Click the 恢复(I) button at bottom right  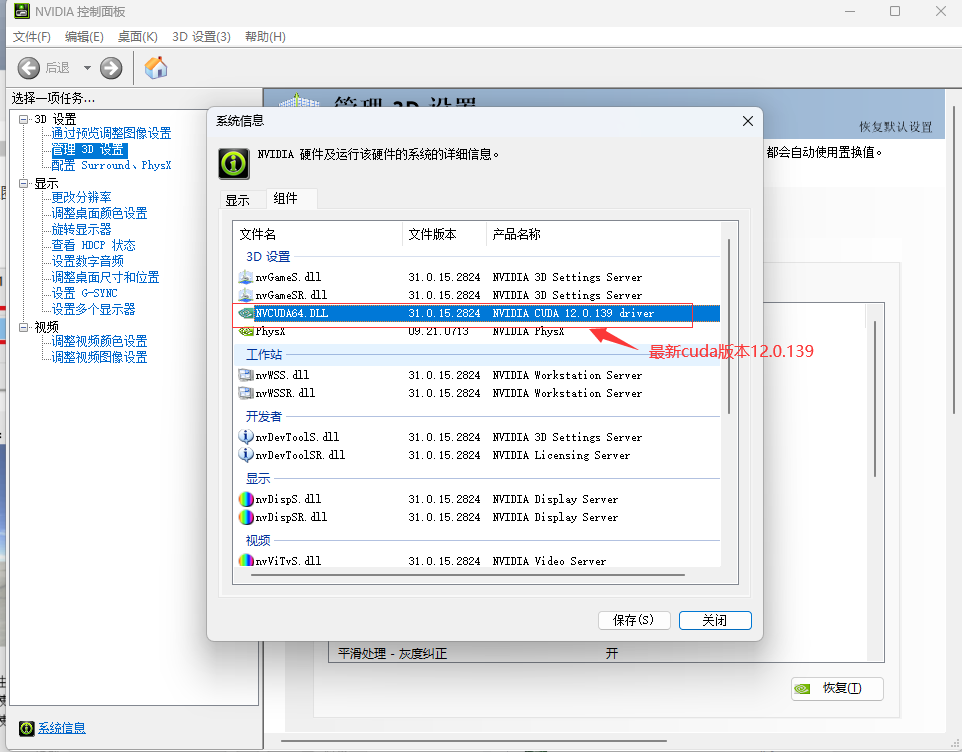point(837,689)
